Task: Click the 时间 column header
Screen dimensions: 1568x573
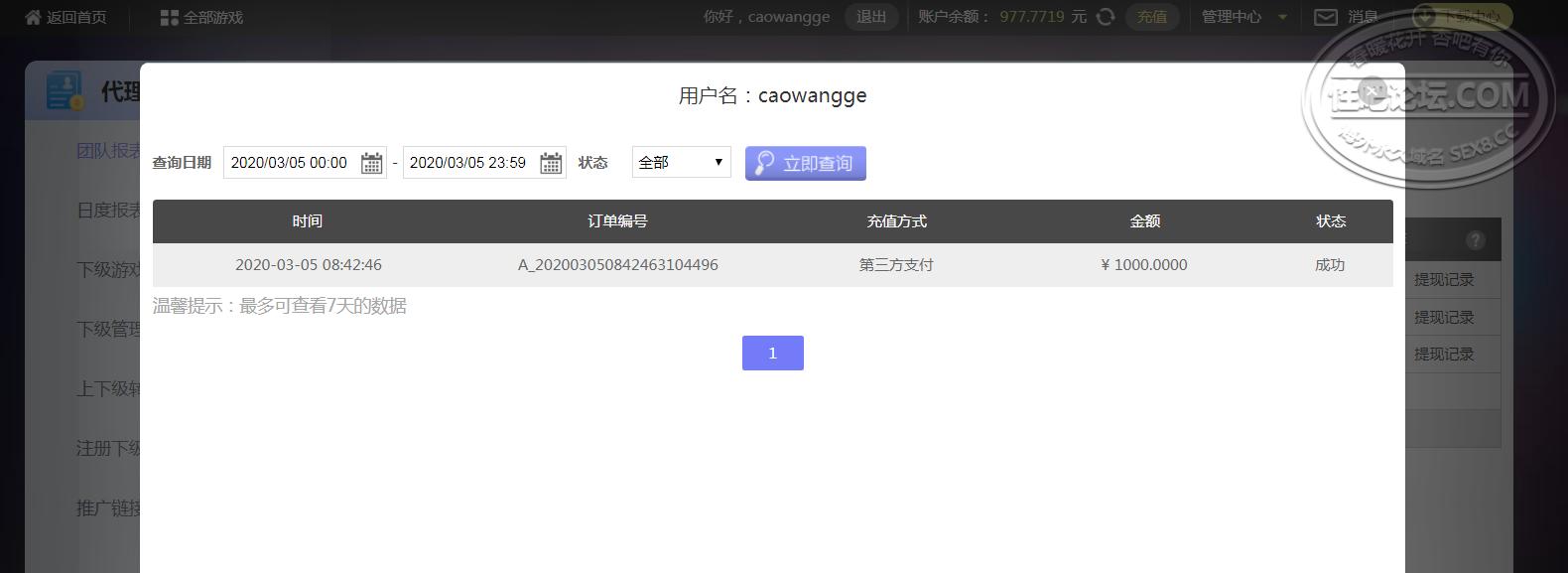Action: click(x=308, y=221)
